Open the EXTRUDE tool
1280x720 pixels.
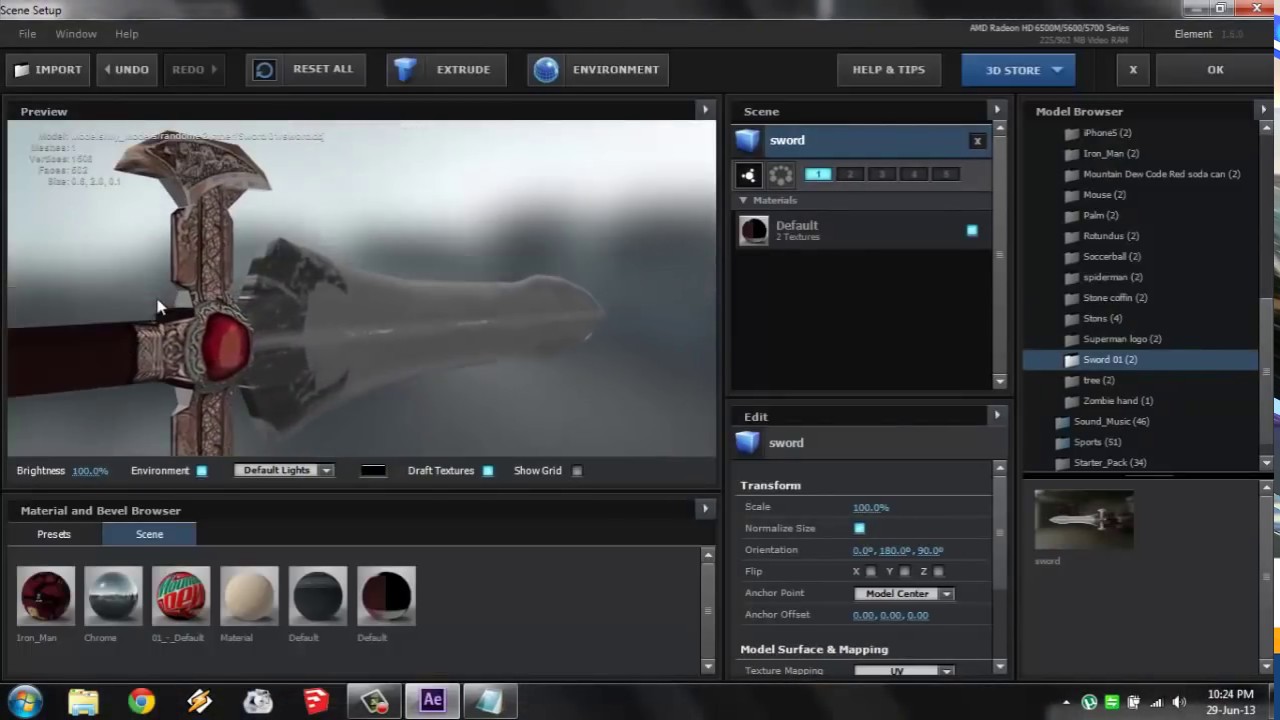[x=447, y=70]
